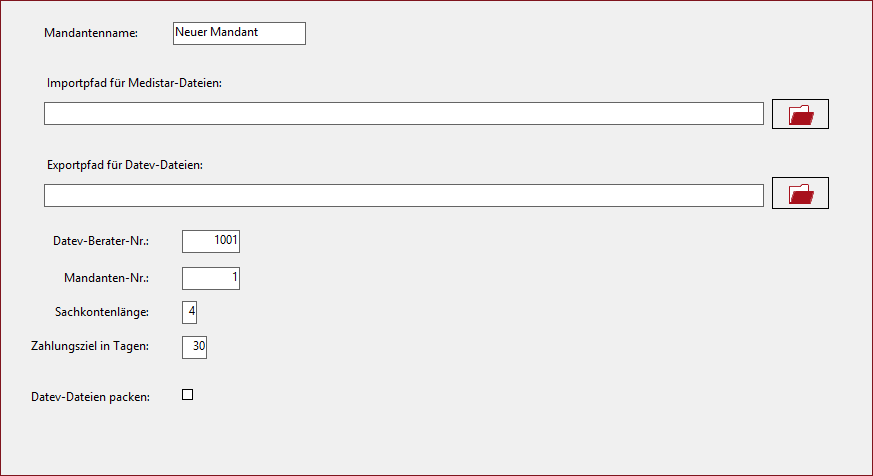Click the Exportpfad für Datev-Dateien: label
The width and height of the screenshot is (873, 476).
(125, 165)
